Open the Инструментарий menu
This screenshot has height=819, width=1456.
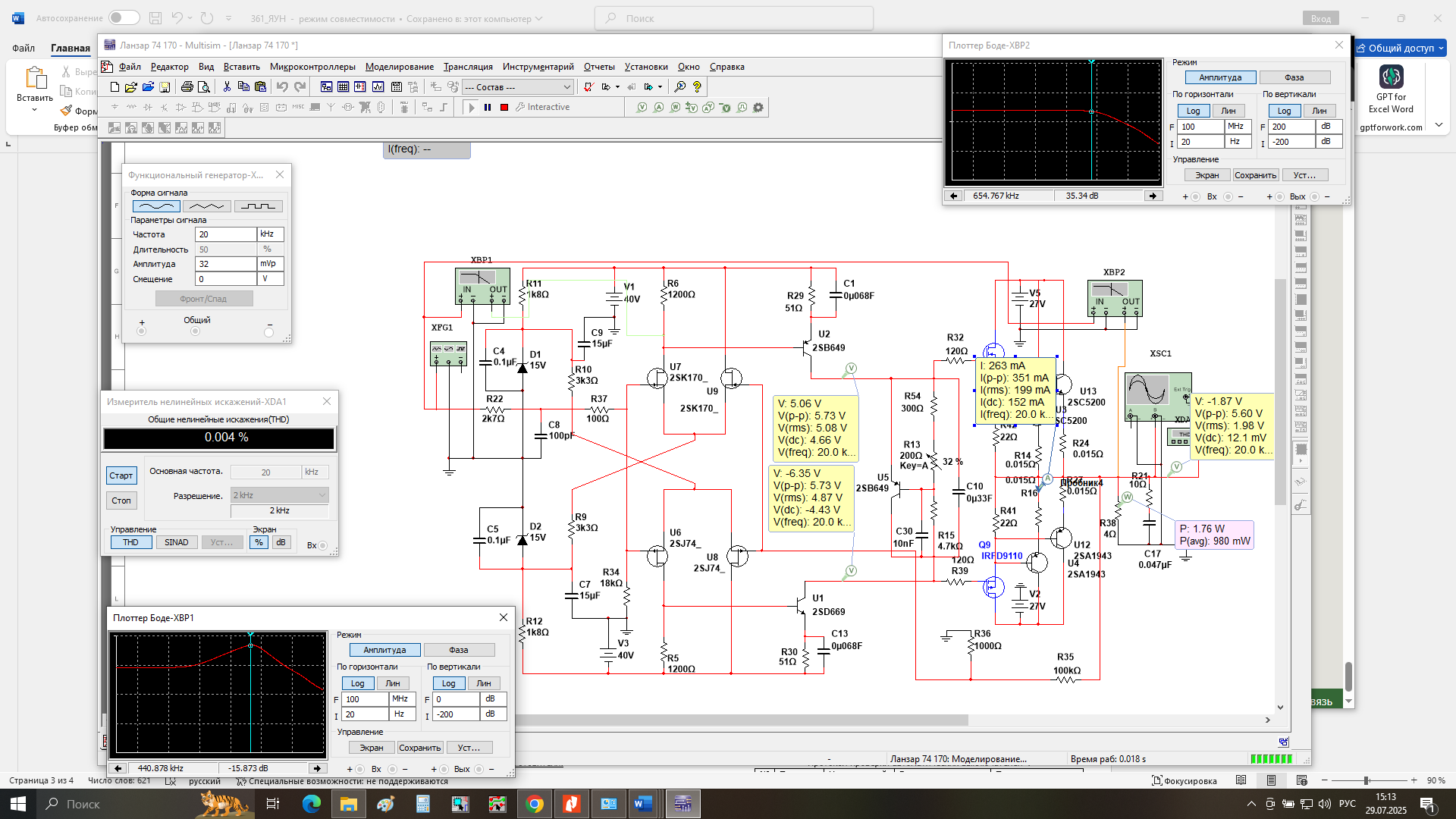click(538, 67)
